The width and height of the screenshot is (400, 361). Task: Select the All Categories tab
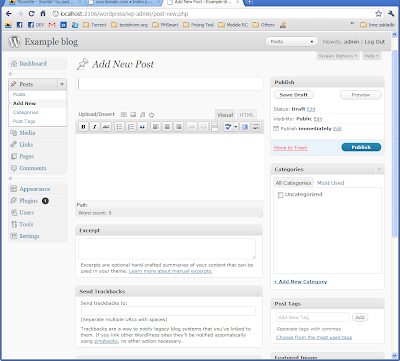293,183
